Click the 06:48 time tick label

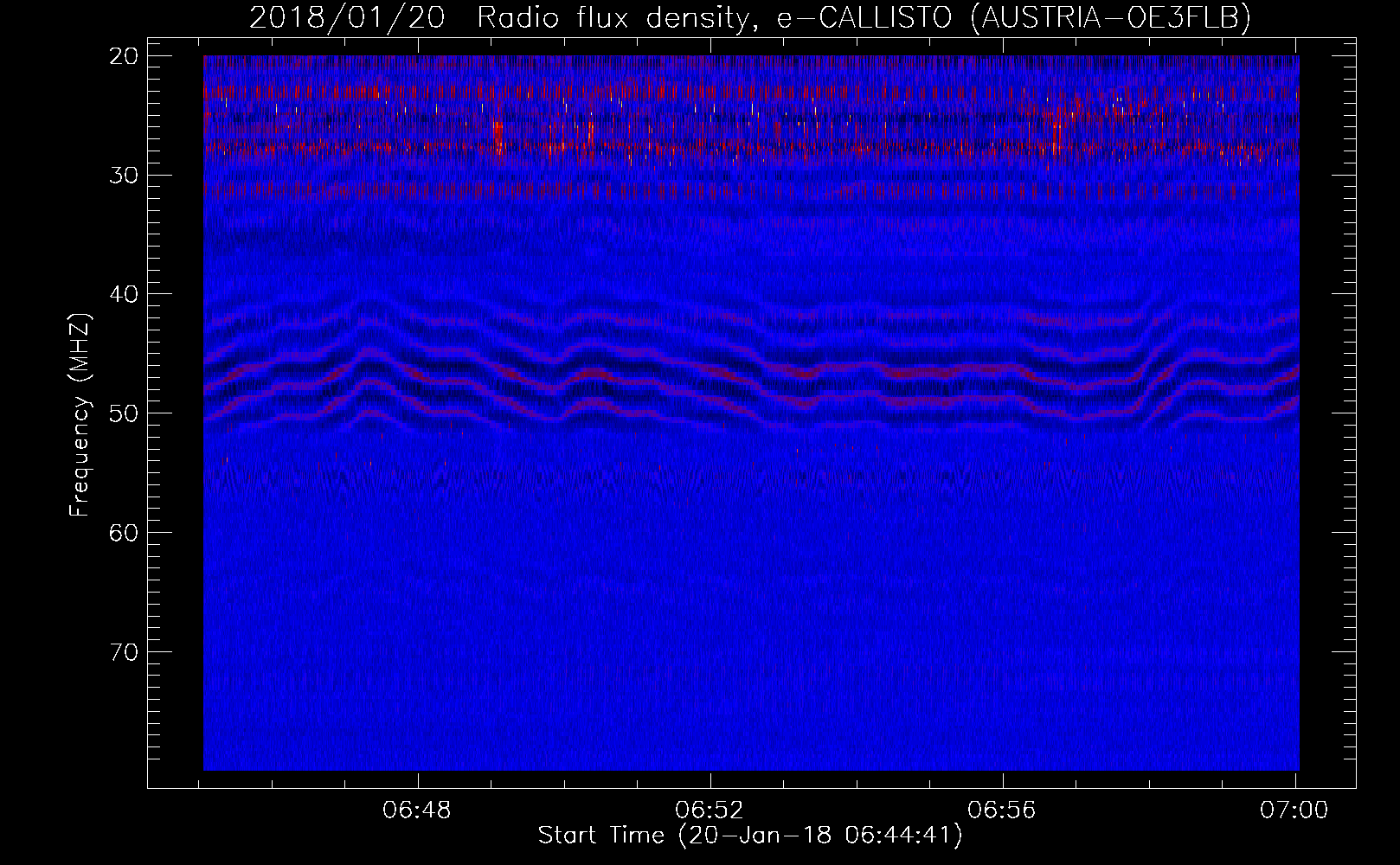coord(417,811)
